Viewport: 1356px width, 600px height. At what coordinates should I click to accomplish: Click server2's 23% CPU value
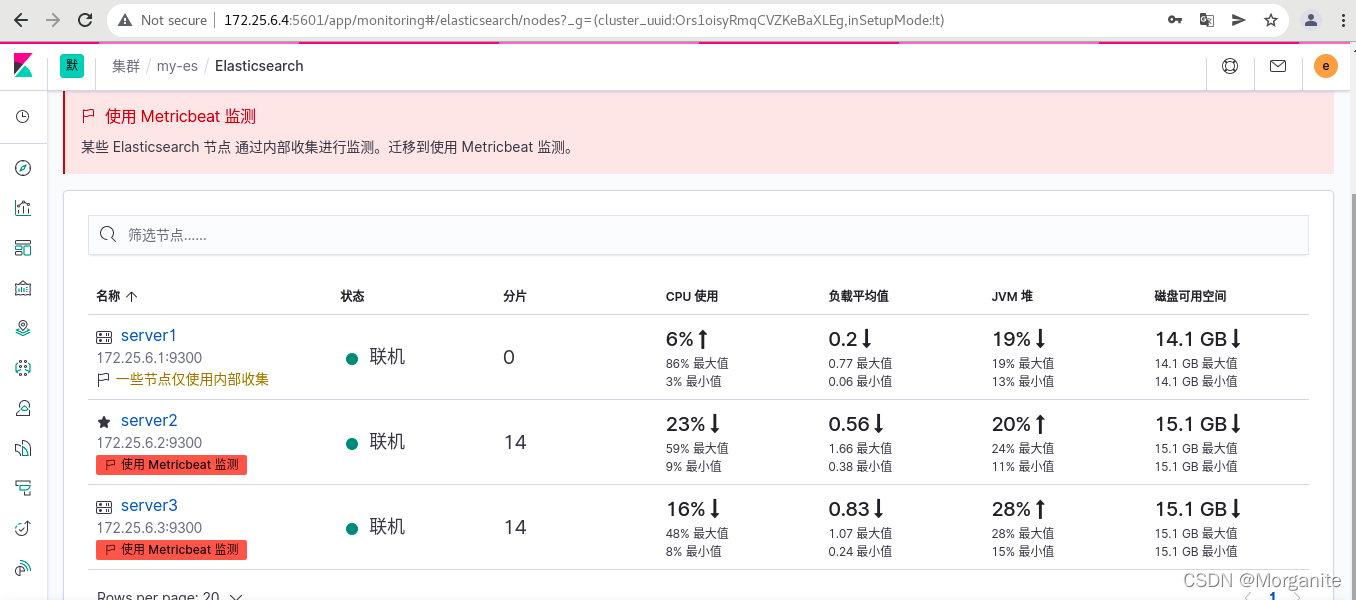tap(686, 425)
